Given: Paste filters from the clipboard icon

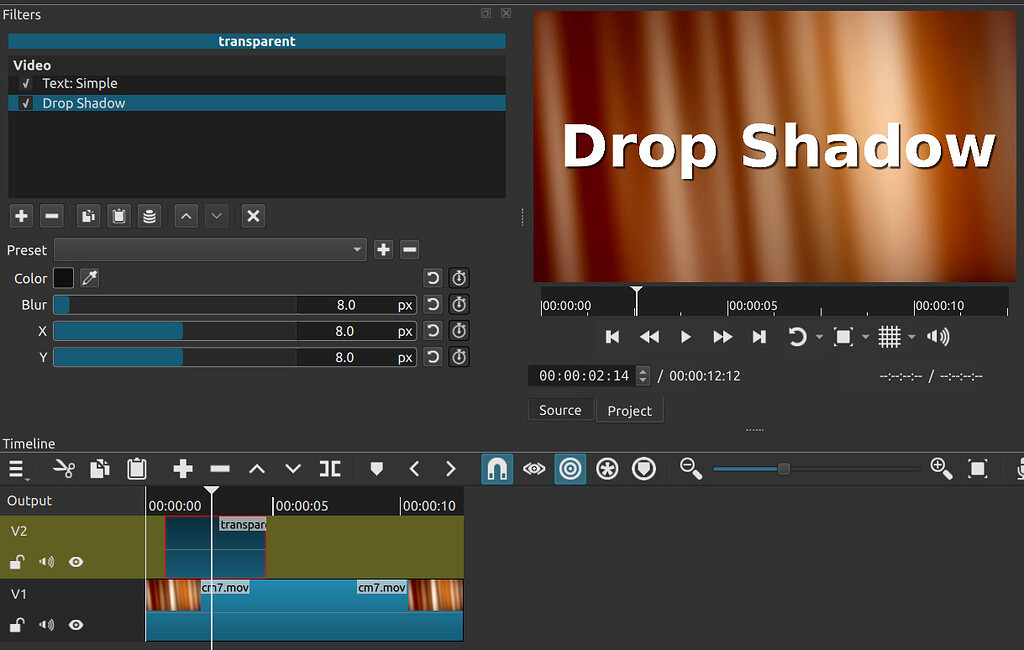Looking at the screenshot, I should [118, 215].
